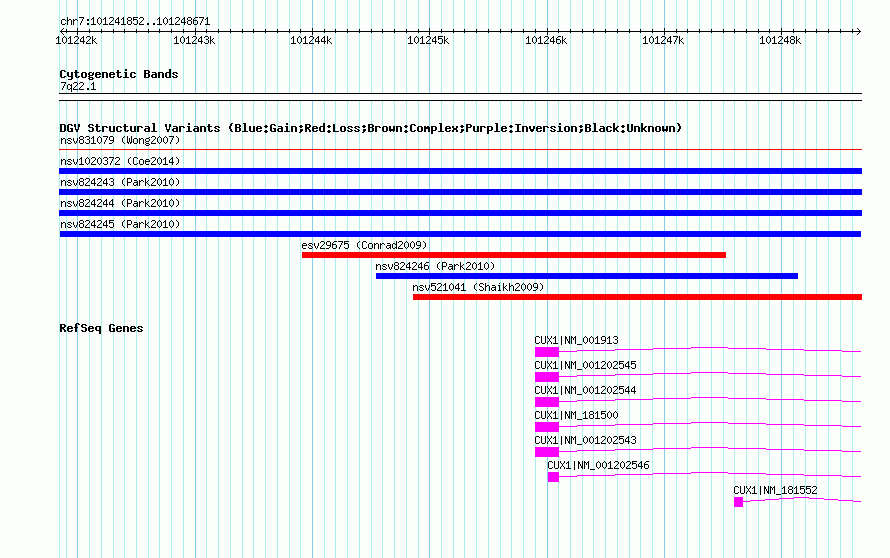The image size is (890, 558).
Task: Click the nsv824243 (Park2010) label
Action: pyautogui.click(x=120, y=182)
